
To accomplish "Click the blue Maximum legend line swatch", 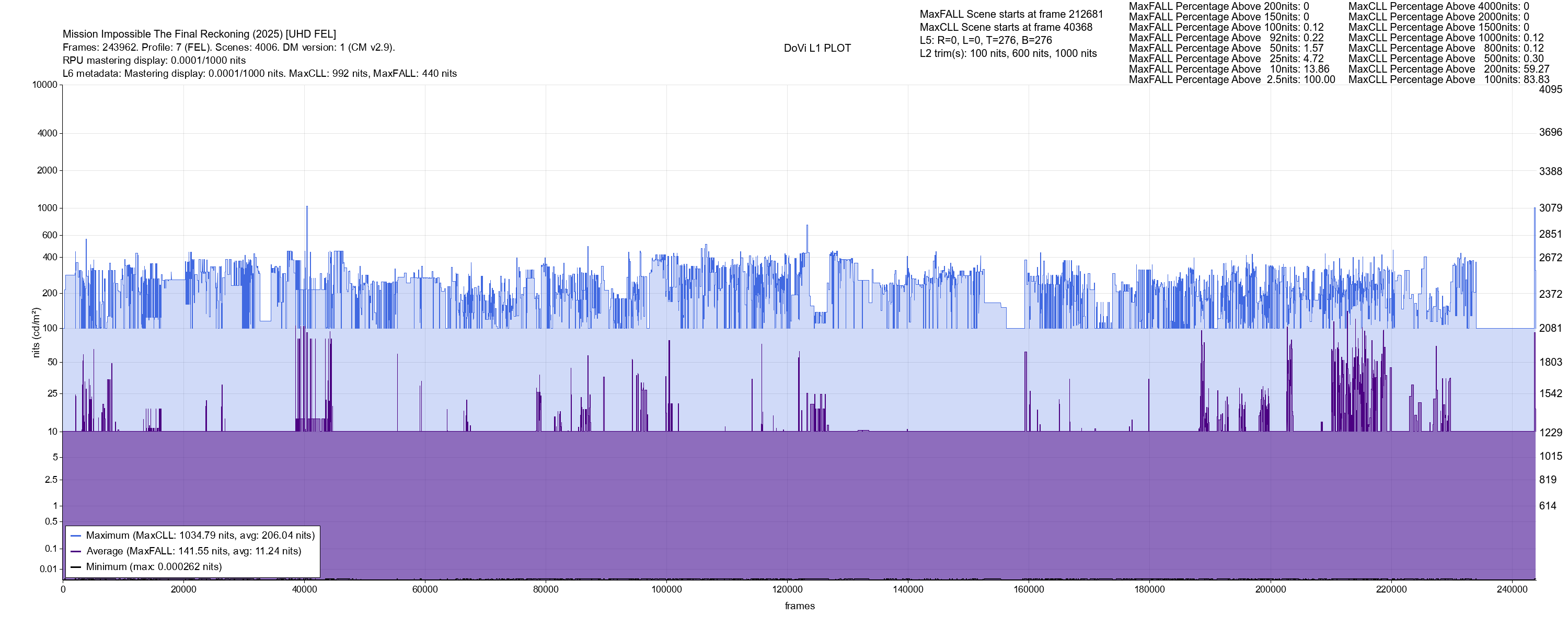I will 76,536.
